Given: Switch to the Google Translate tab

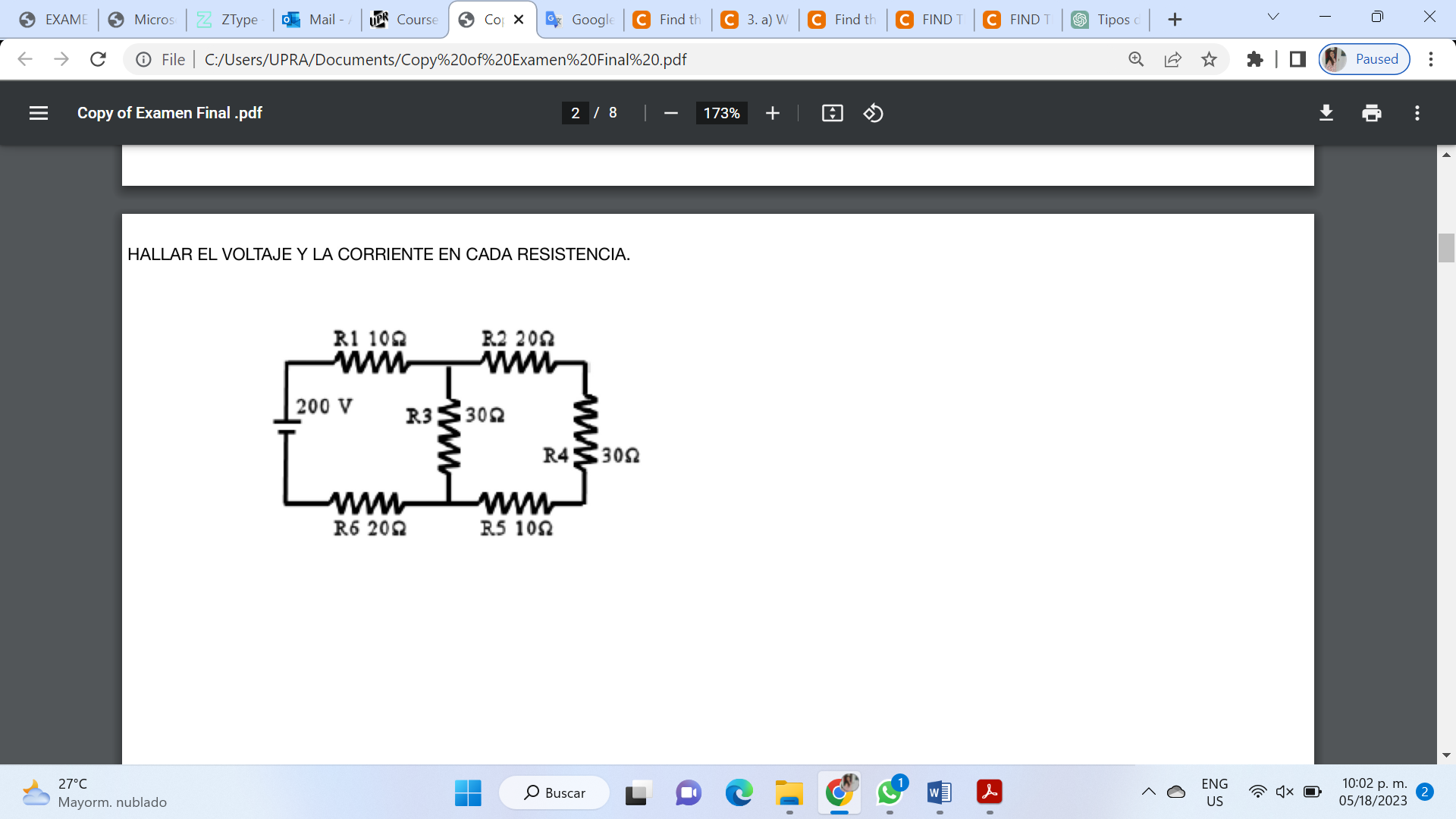Looking at the screenshot, I should tap(580, 20).
